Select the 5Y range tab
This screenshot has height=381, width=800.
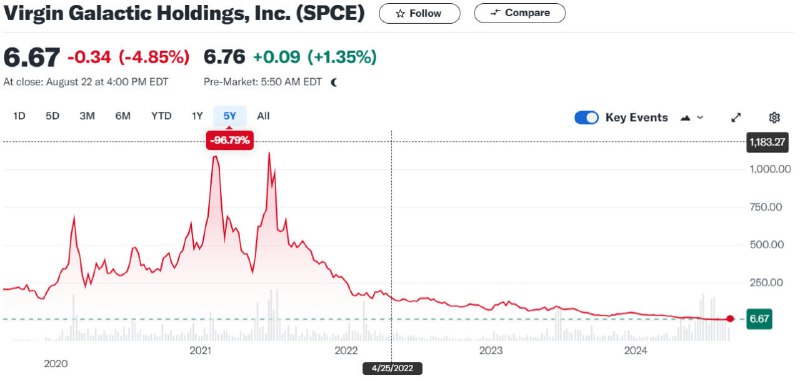[230, 116]
